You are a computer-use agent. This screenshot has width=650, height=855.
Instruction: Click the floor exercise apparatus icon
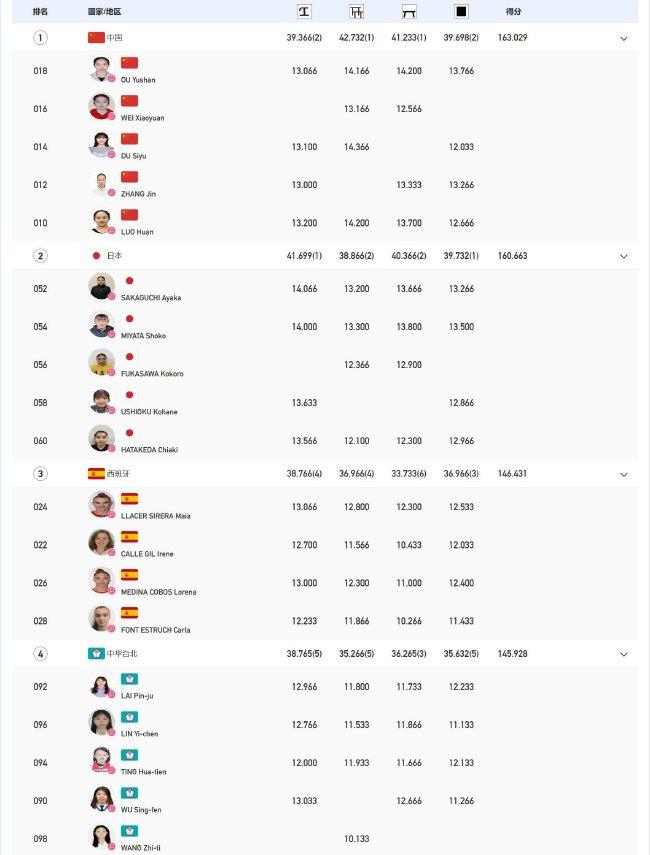461,11
